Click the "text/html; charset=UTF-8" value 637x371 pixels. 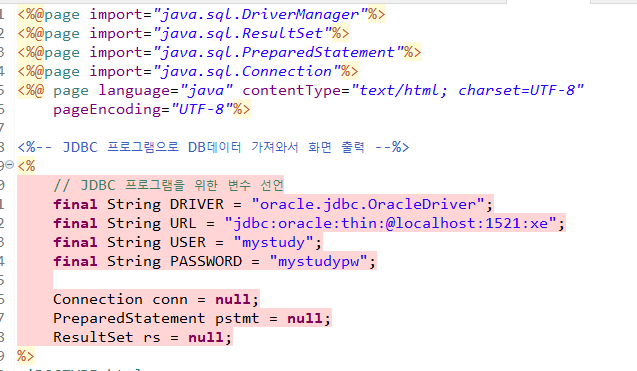[x=467, y=90]
